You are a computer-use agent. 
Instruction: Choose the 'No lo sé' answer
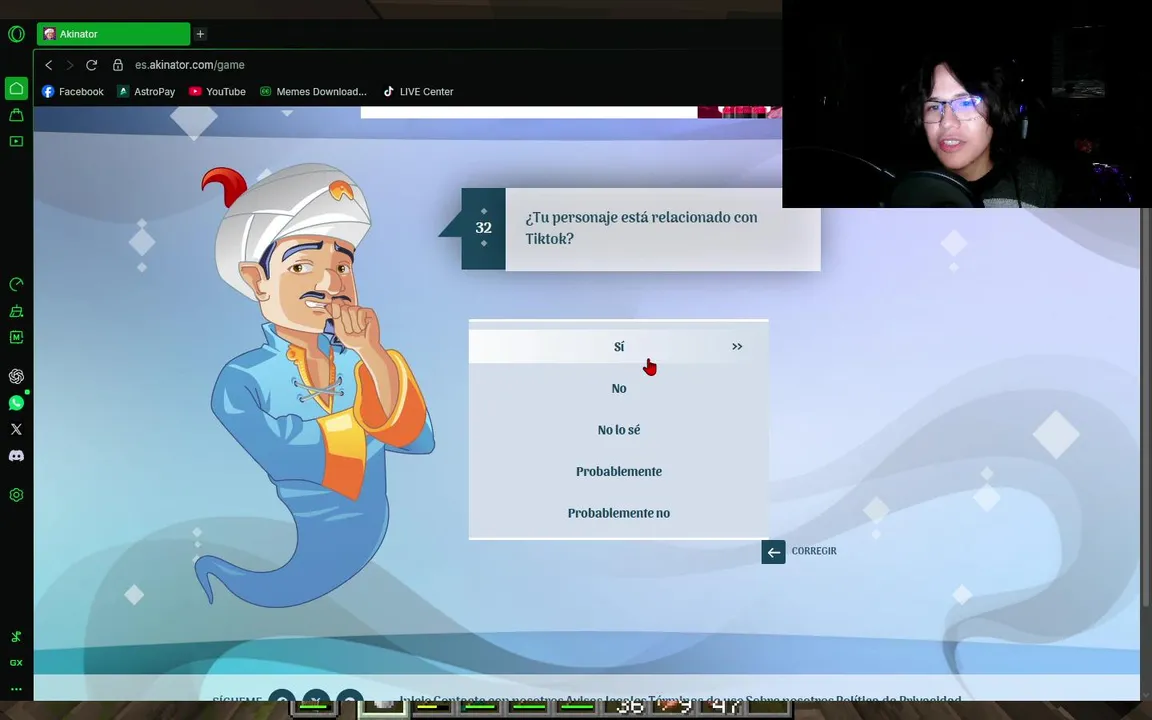point(619,430)
